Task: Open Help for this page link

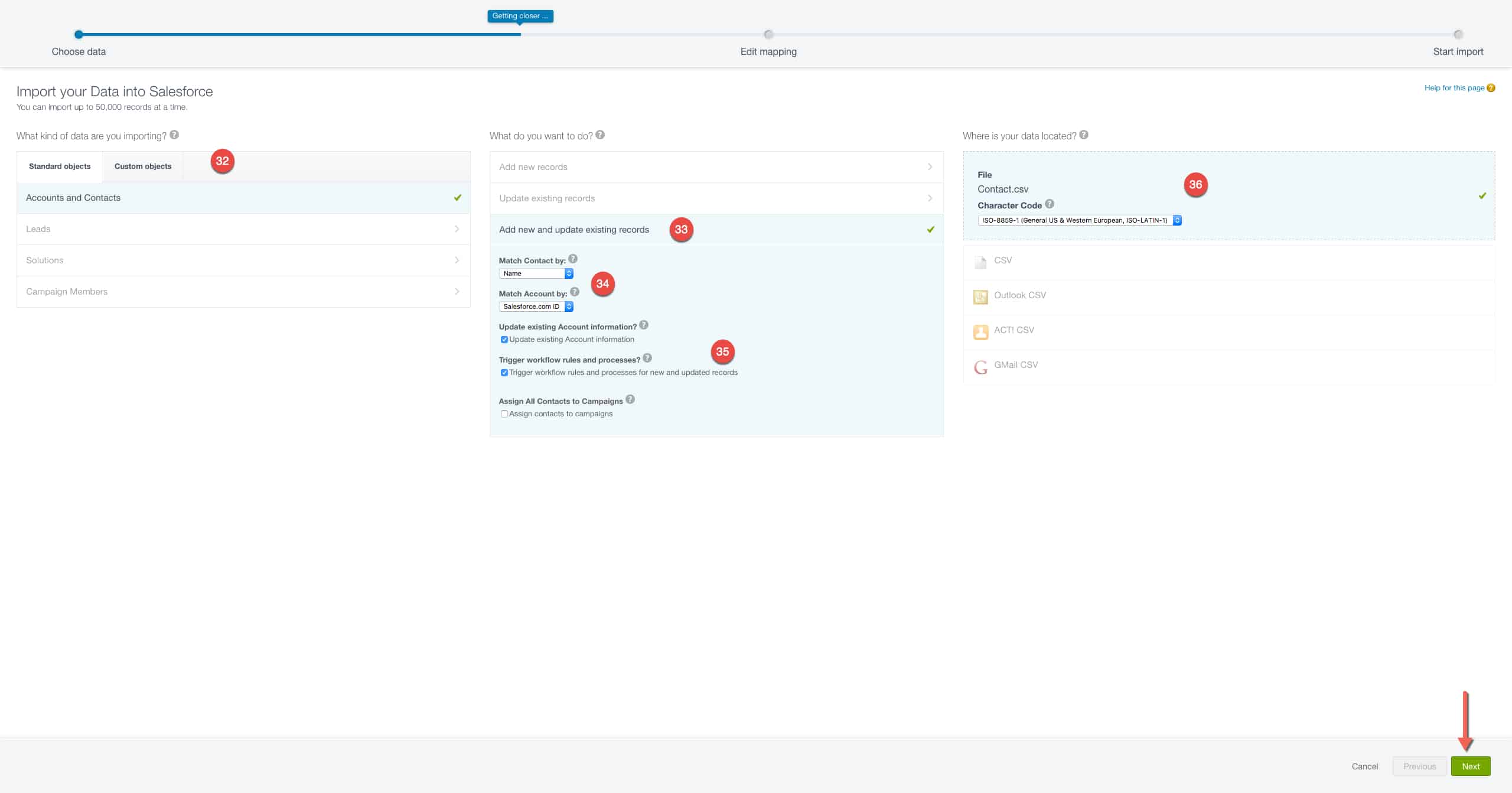Action: coord(1454,88)
